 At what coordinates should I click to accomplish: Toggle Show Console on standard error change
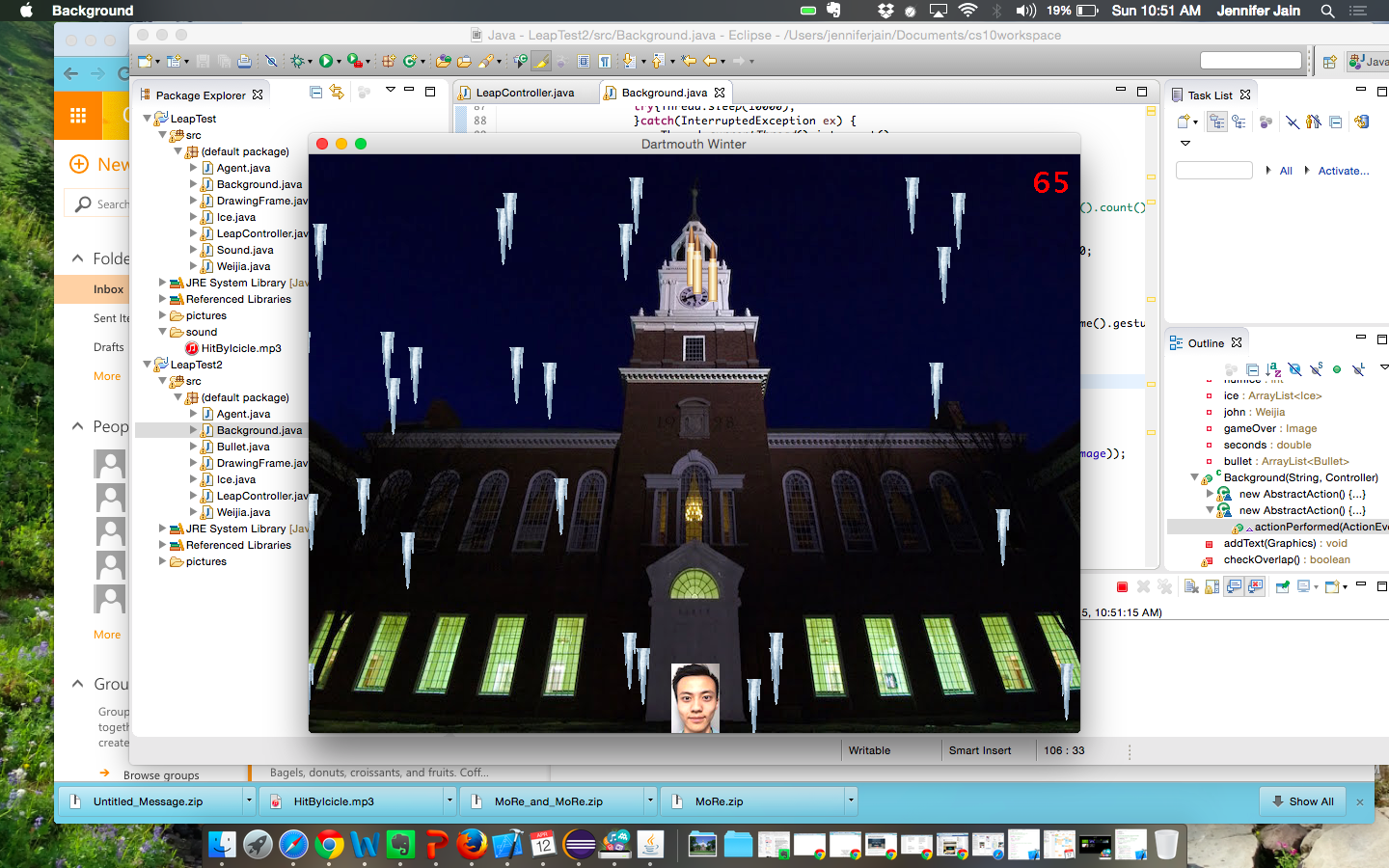[1255, 586]
